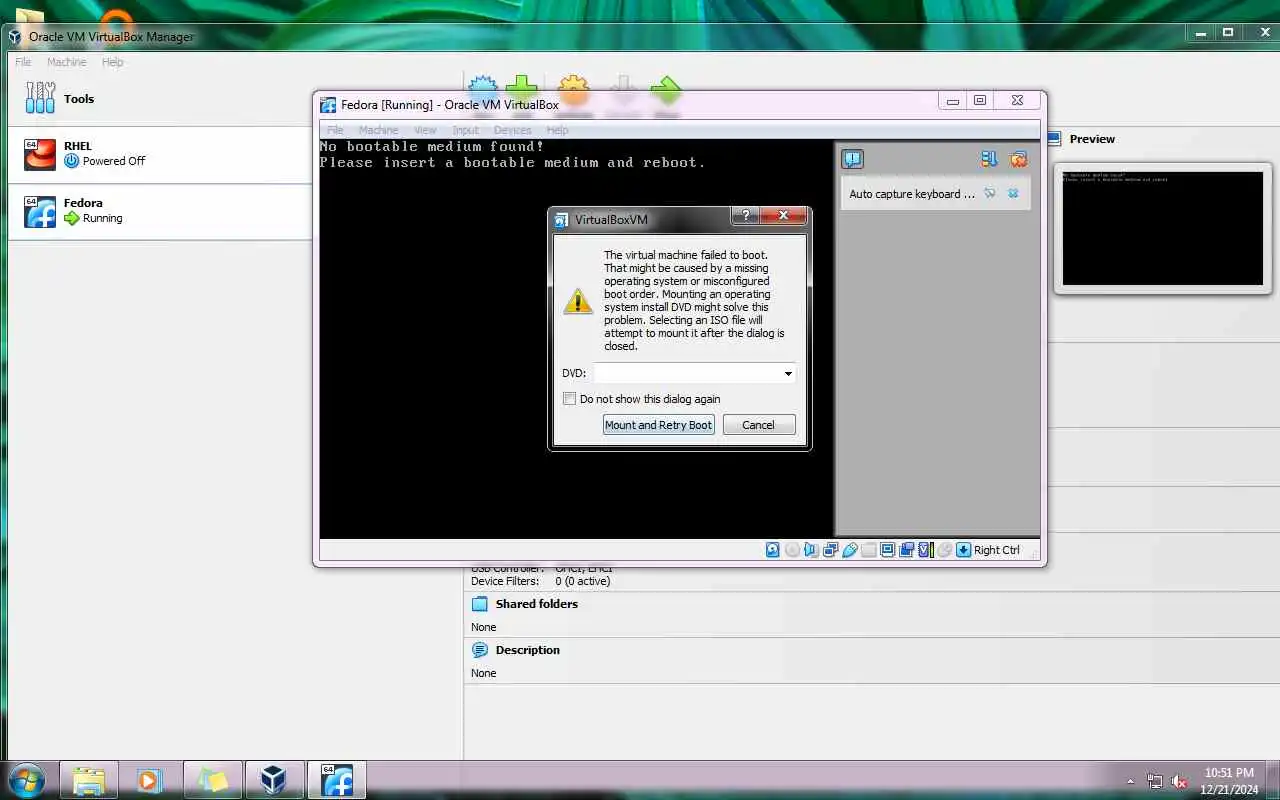Open File menu in the Fedora VM window

[335, 130]
